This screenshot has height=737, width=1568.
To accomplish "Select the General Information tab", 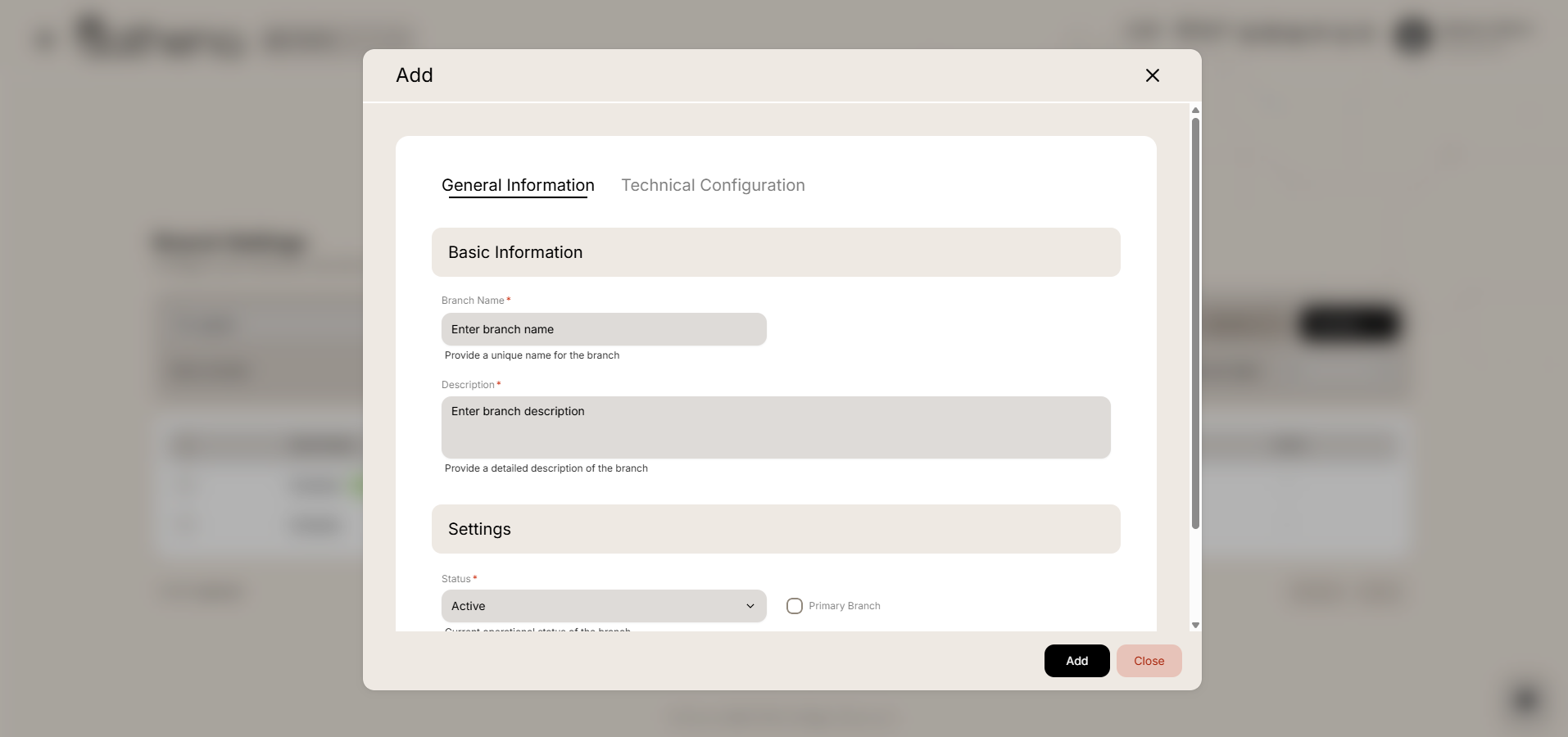I will pyautogui.click(x=518, y=185).
